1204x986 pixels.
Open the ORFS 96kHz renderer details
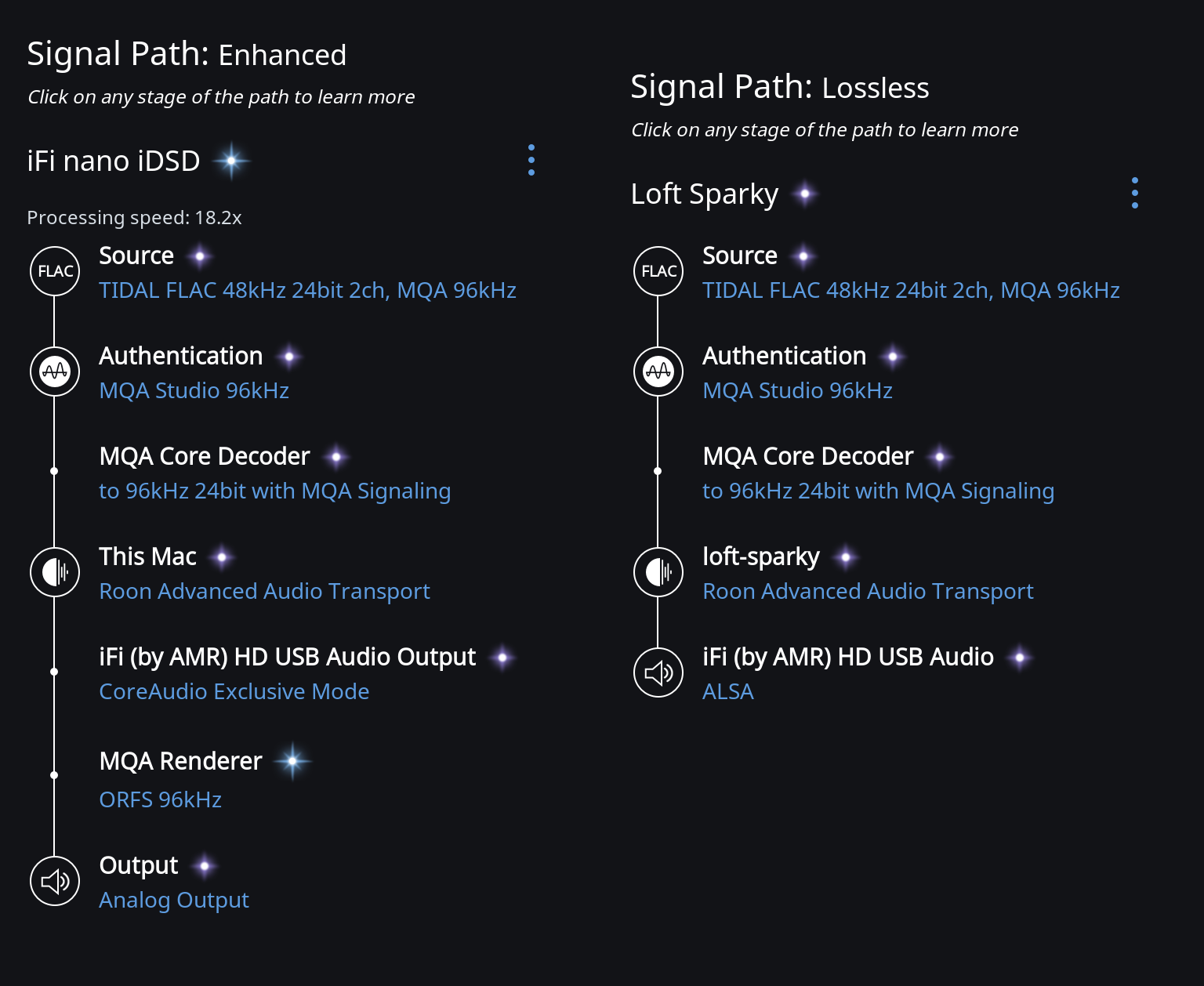point(161,799)
